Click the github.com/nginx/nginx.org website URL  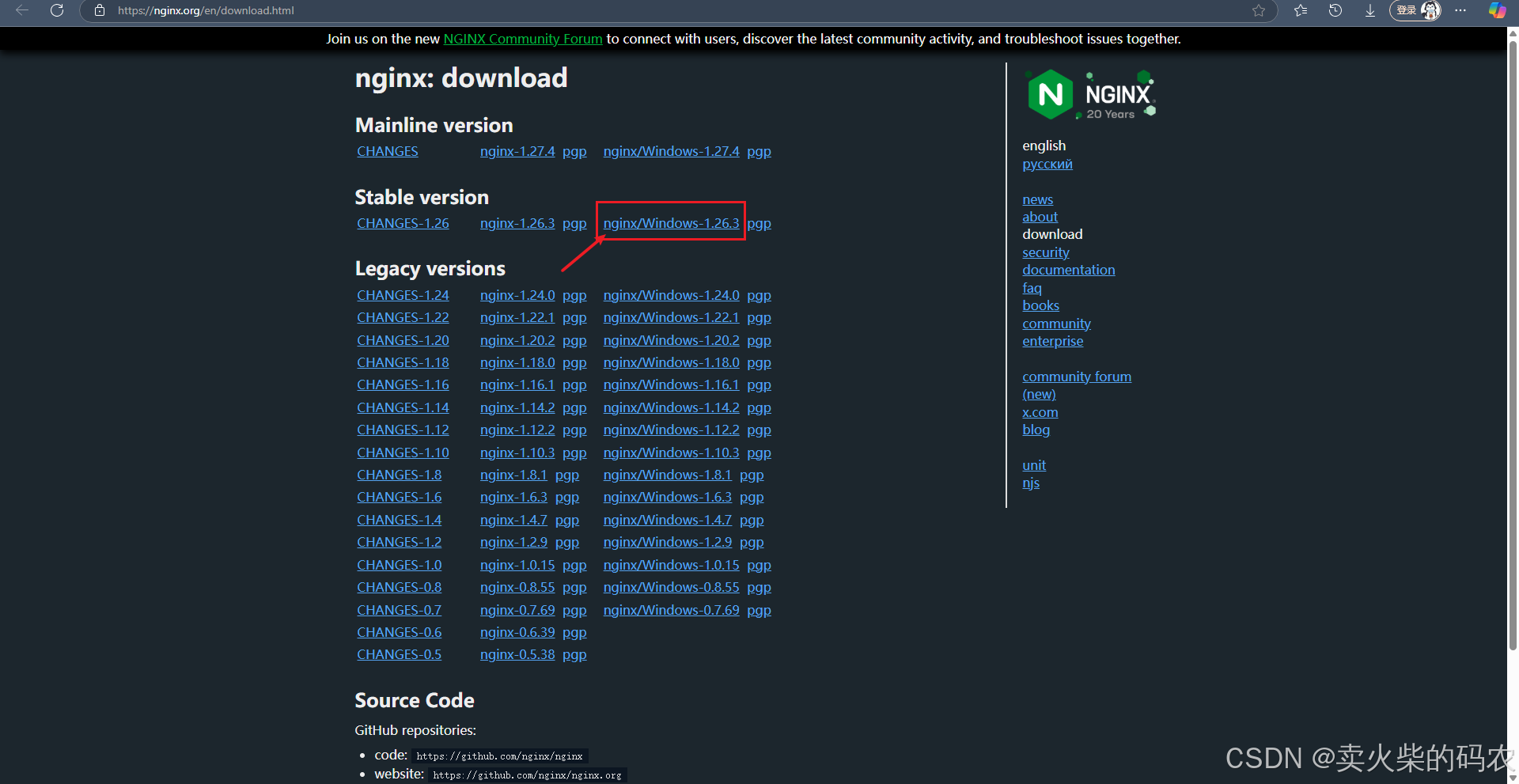[x=527, y=775]
